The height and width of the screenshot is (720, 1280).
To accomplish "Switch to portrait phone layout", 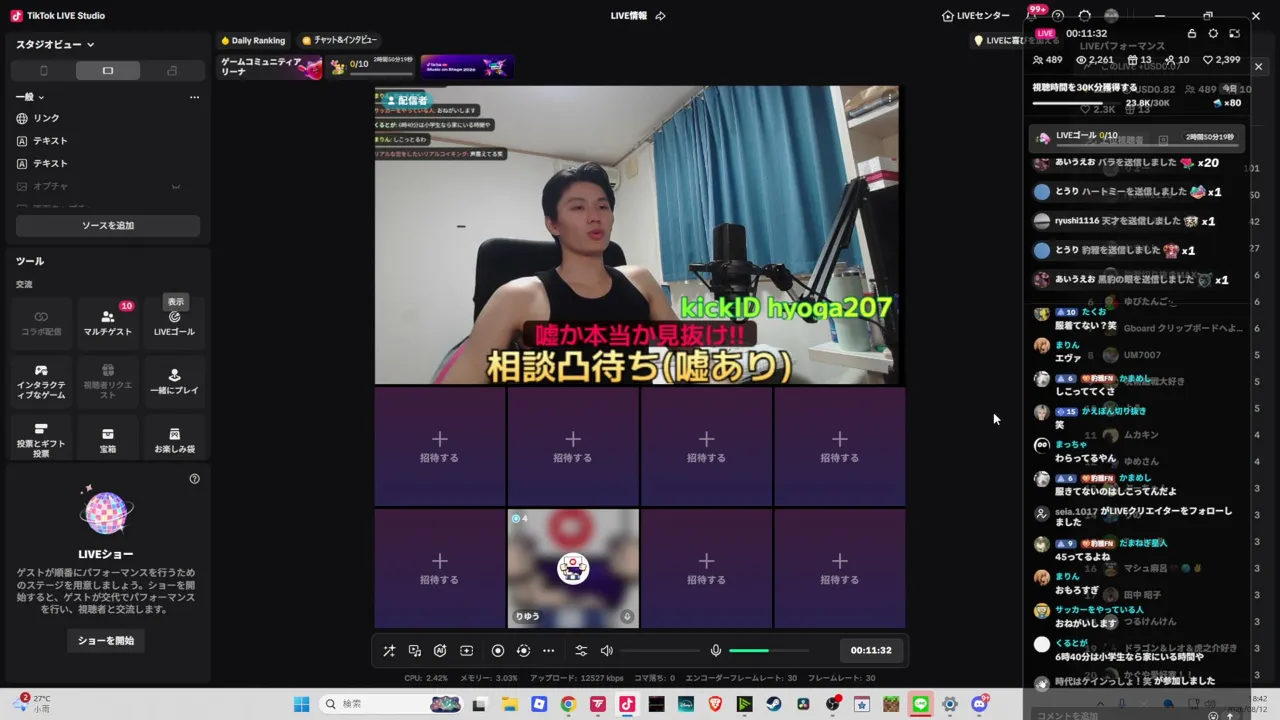I will [x=43, y=71].
